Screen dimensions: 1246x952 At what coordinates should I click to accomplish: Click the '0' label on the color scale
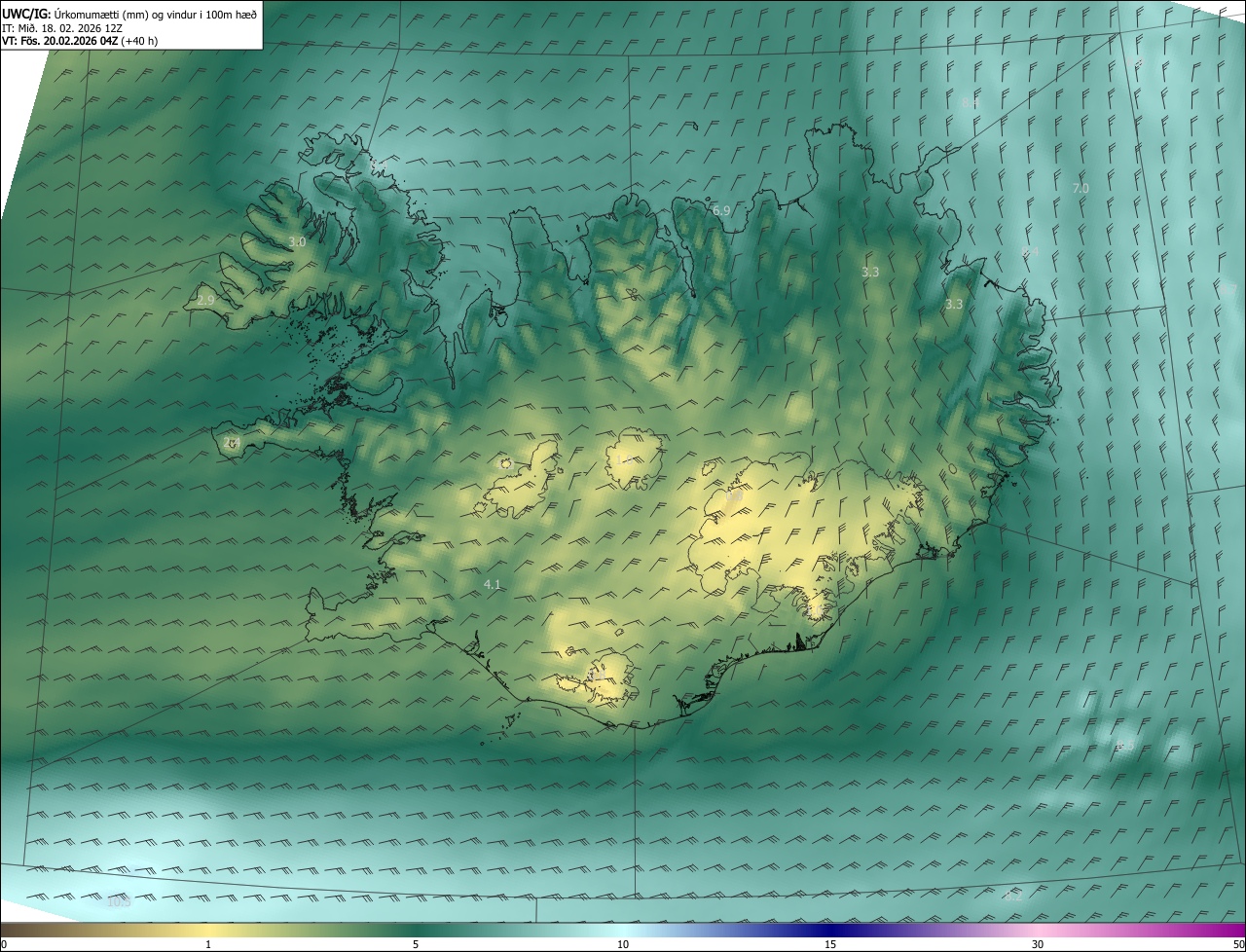pos(3,944)
